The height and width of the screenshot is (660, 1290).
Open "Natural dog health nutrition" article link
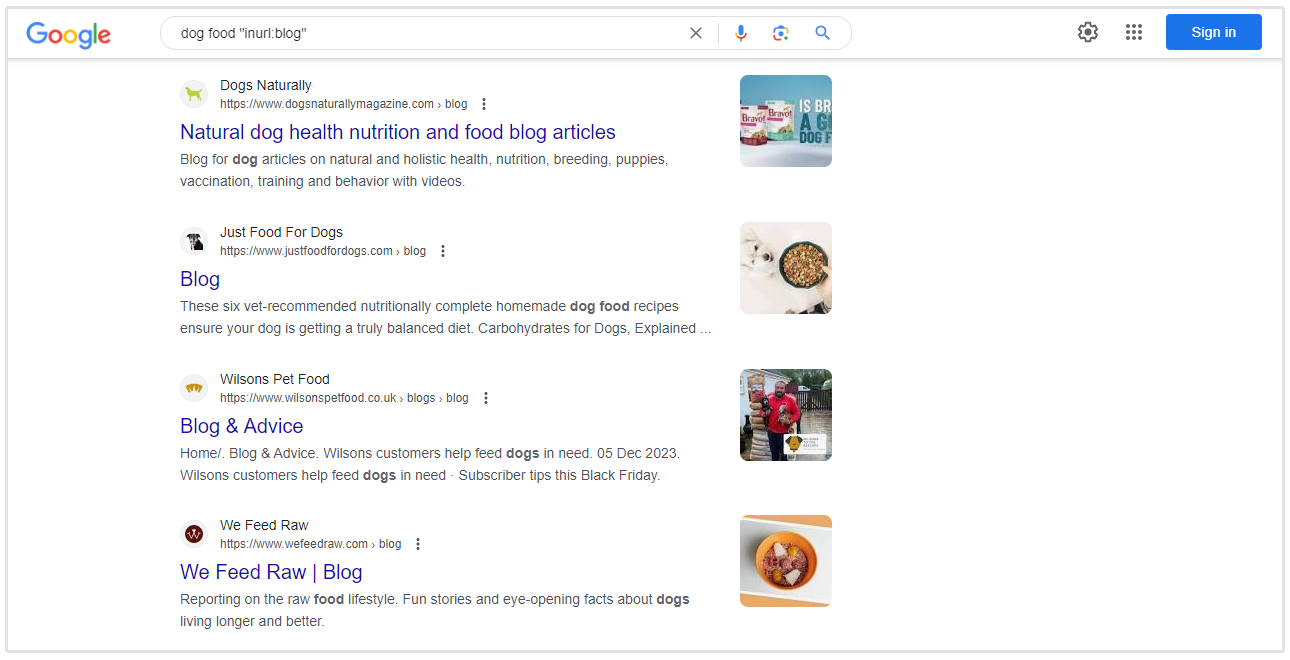[397, 132]
